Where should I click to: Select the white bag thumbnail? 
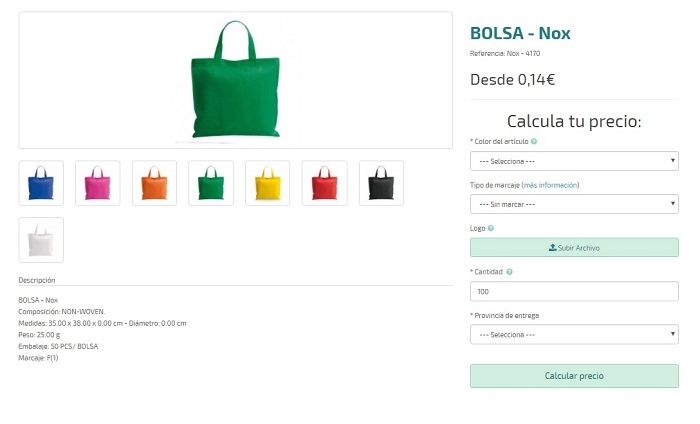41,240
